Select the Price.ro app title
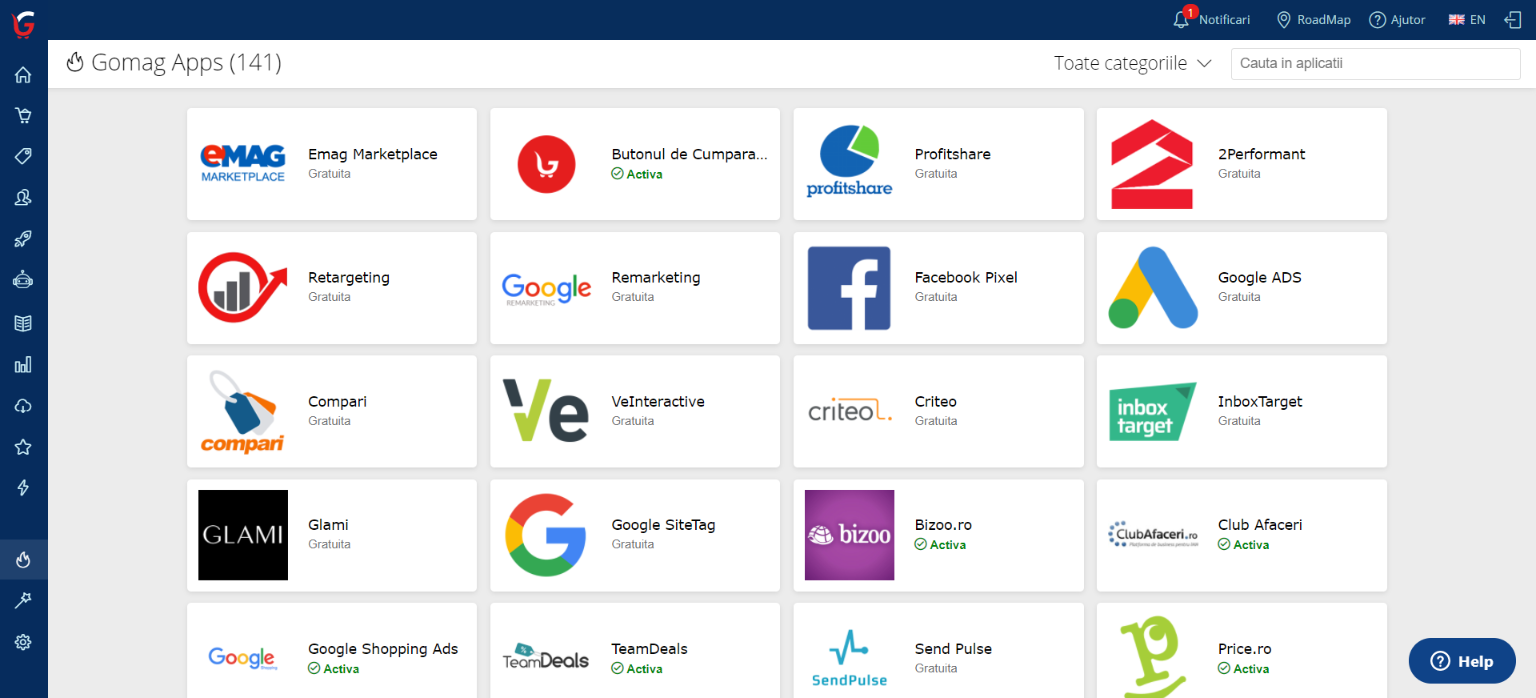Viewport: 1536px width, 698px height. [1245, 648]
